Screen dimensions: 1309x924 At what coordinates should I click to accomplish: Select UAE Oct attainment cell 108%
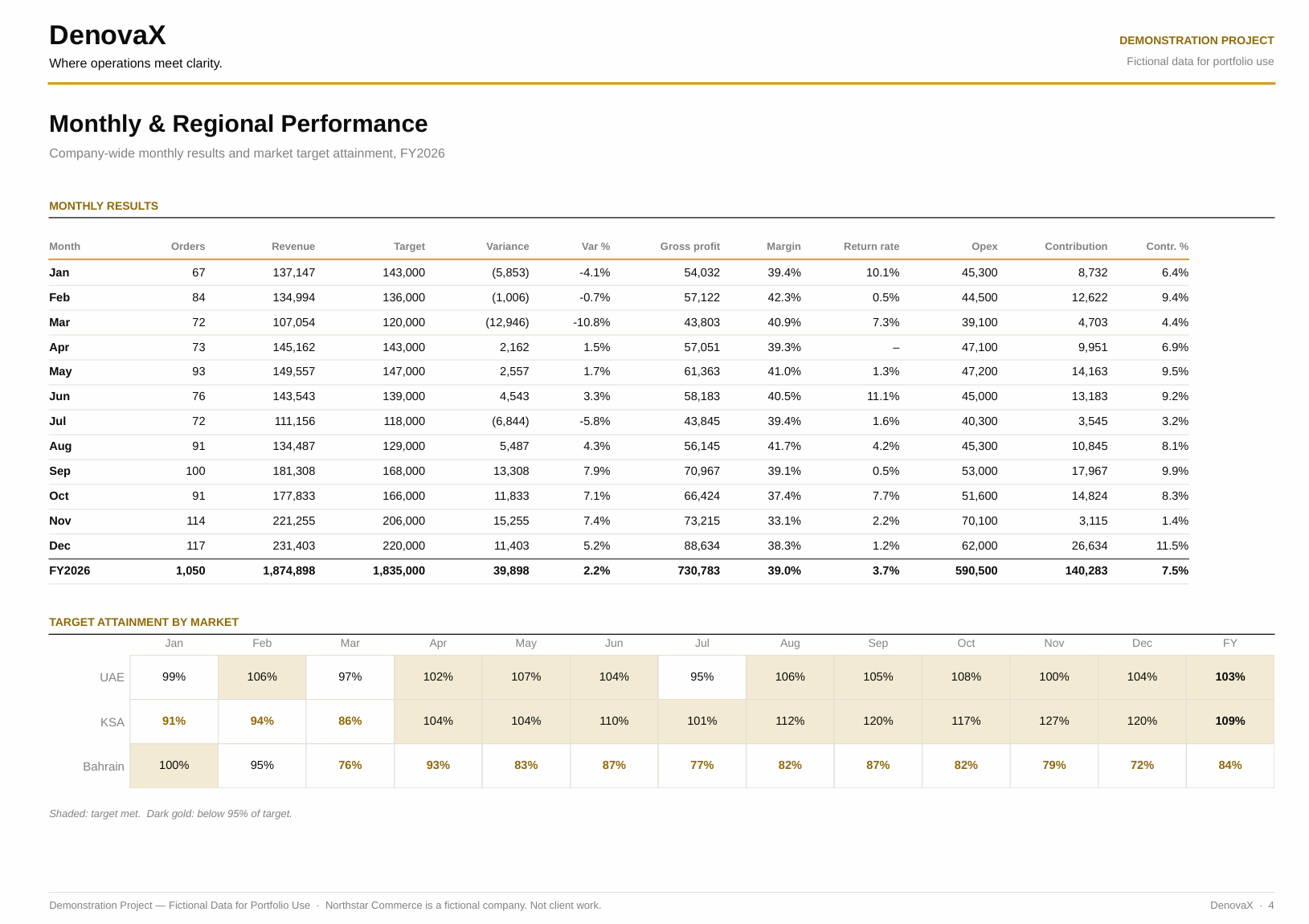[966, 677]
